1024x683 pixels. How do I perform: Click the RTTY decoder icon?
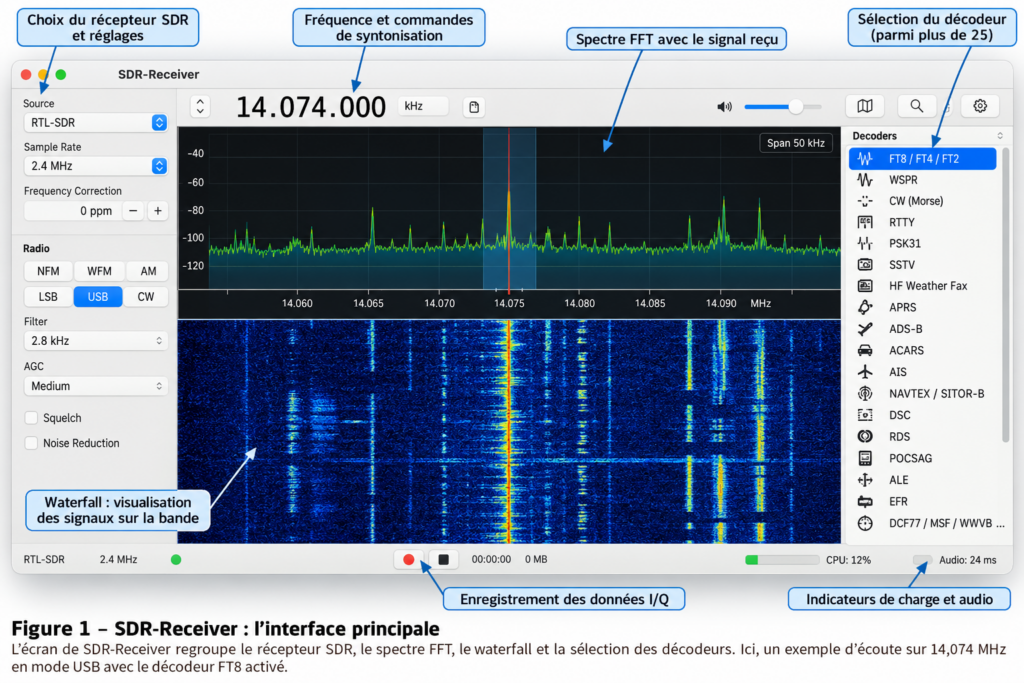pyautogui.click(x=865, y=223)
